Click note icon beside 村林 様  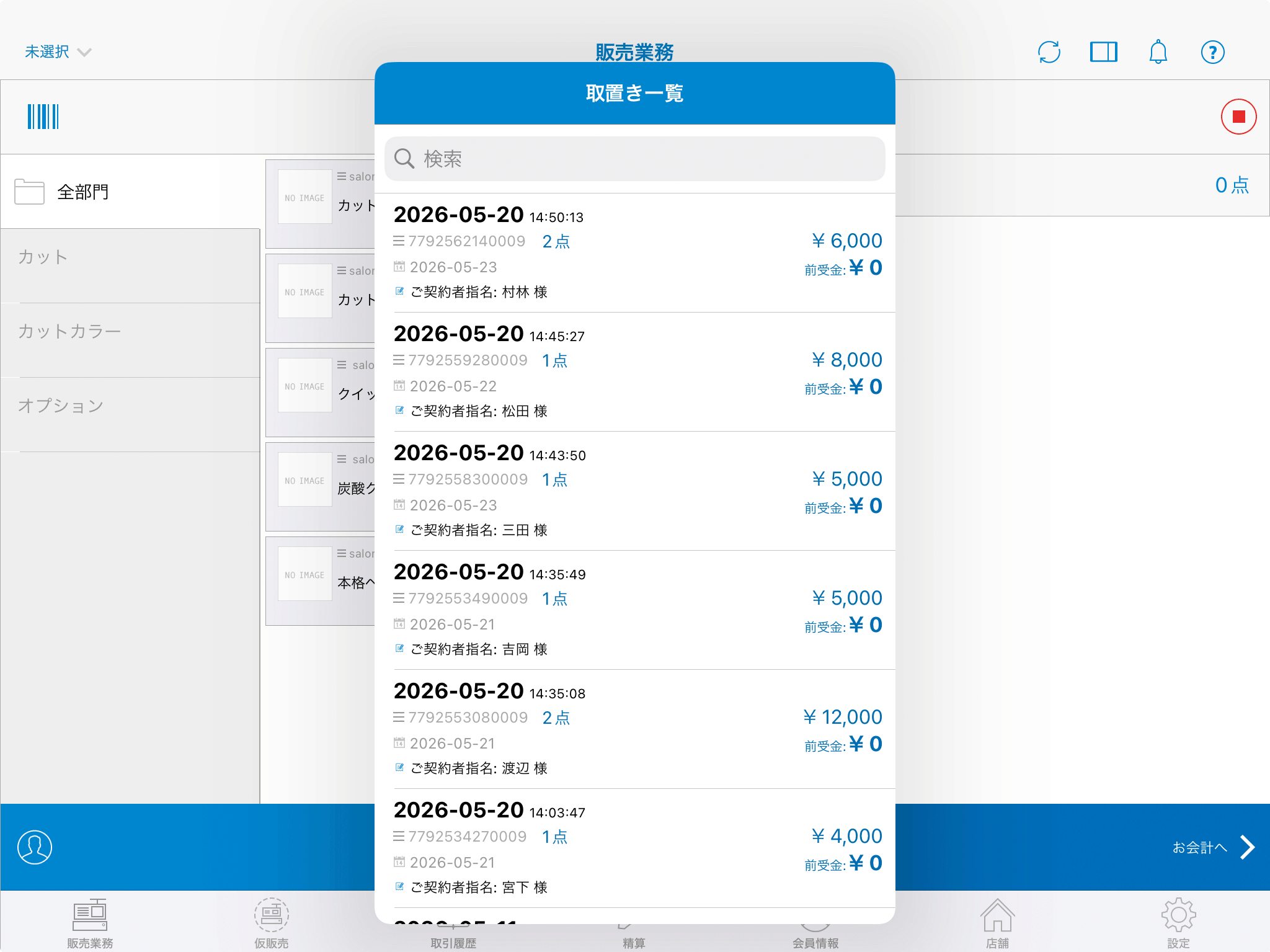pyautogui.click(x=400, y=291)
